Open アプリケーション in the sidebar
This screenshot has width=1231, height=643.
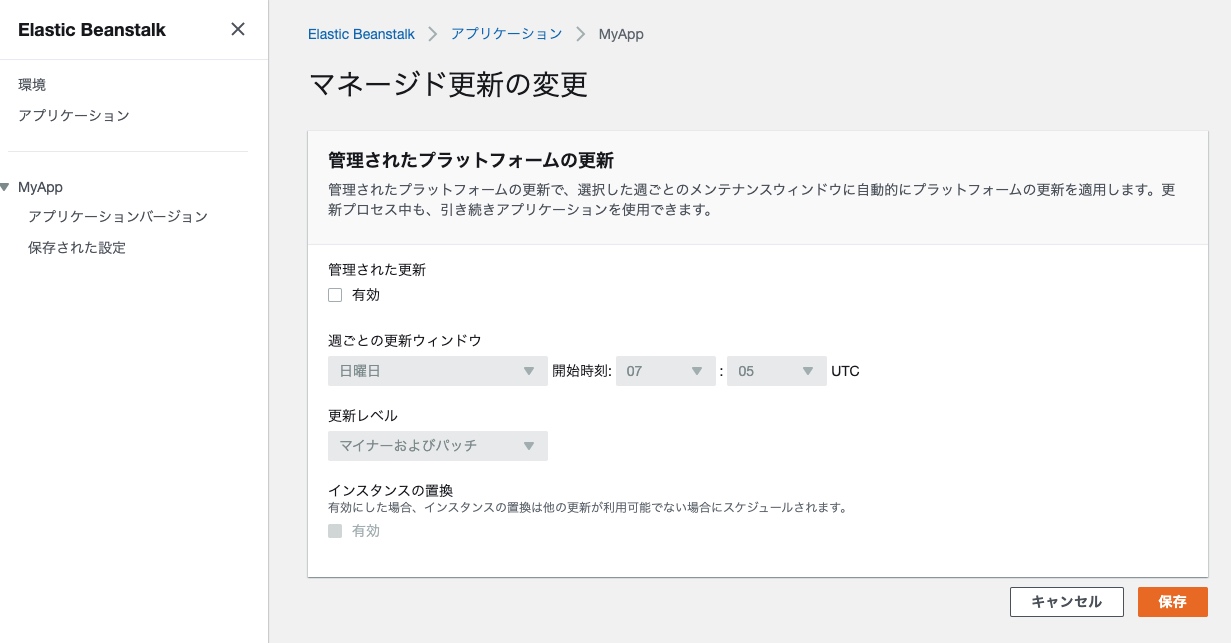tap(74, 116)
